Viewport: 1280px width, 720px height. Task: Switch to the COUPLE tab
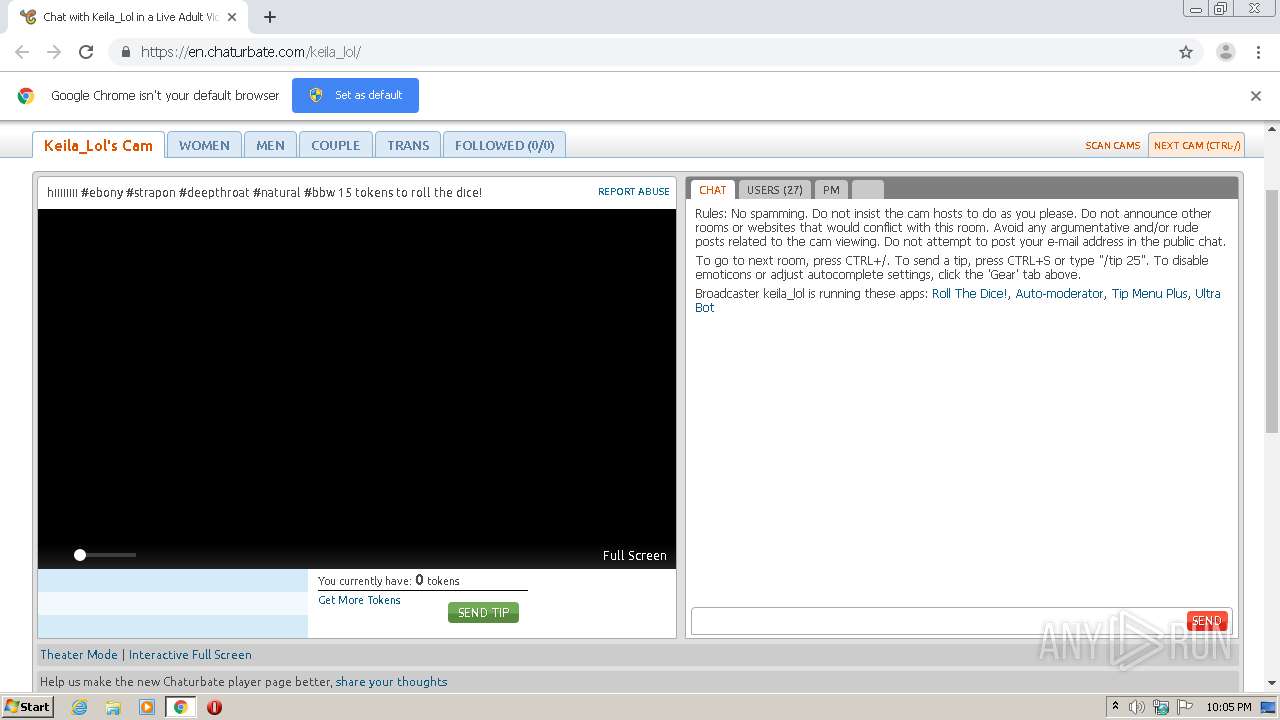click(x=335, y=145)
